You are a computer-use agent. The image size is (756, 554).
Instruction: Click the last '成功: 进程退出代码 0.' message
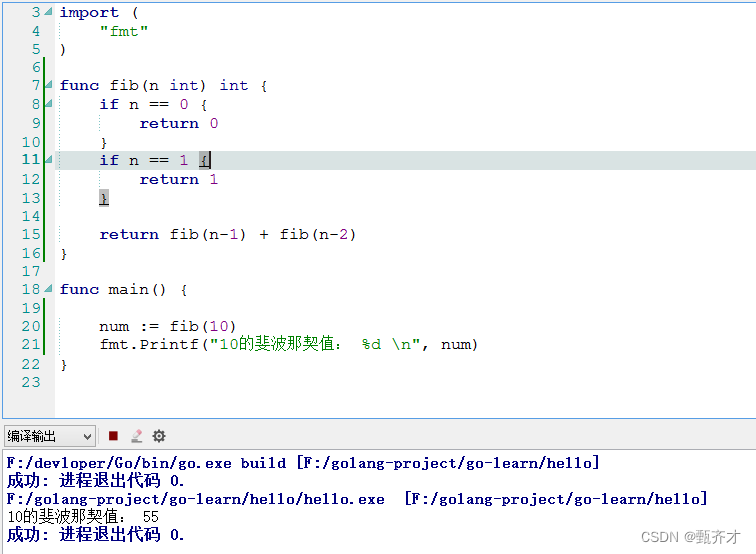click(x=95, y=535)
